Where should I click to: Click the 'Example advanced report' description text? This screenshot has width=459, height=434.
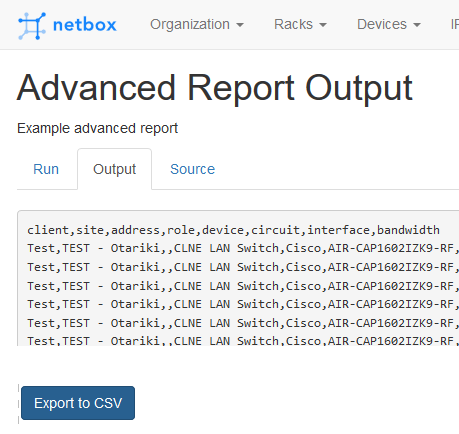pos(98,128)
